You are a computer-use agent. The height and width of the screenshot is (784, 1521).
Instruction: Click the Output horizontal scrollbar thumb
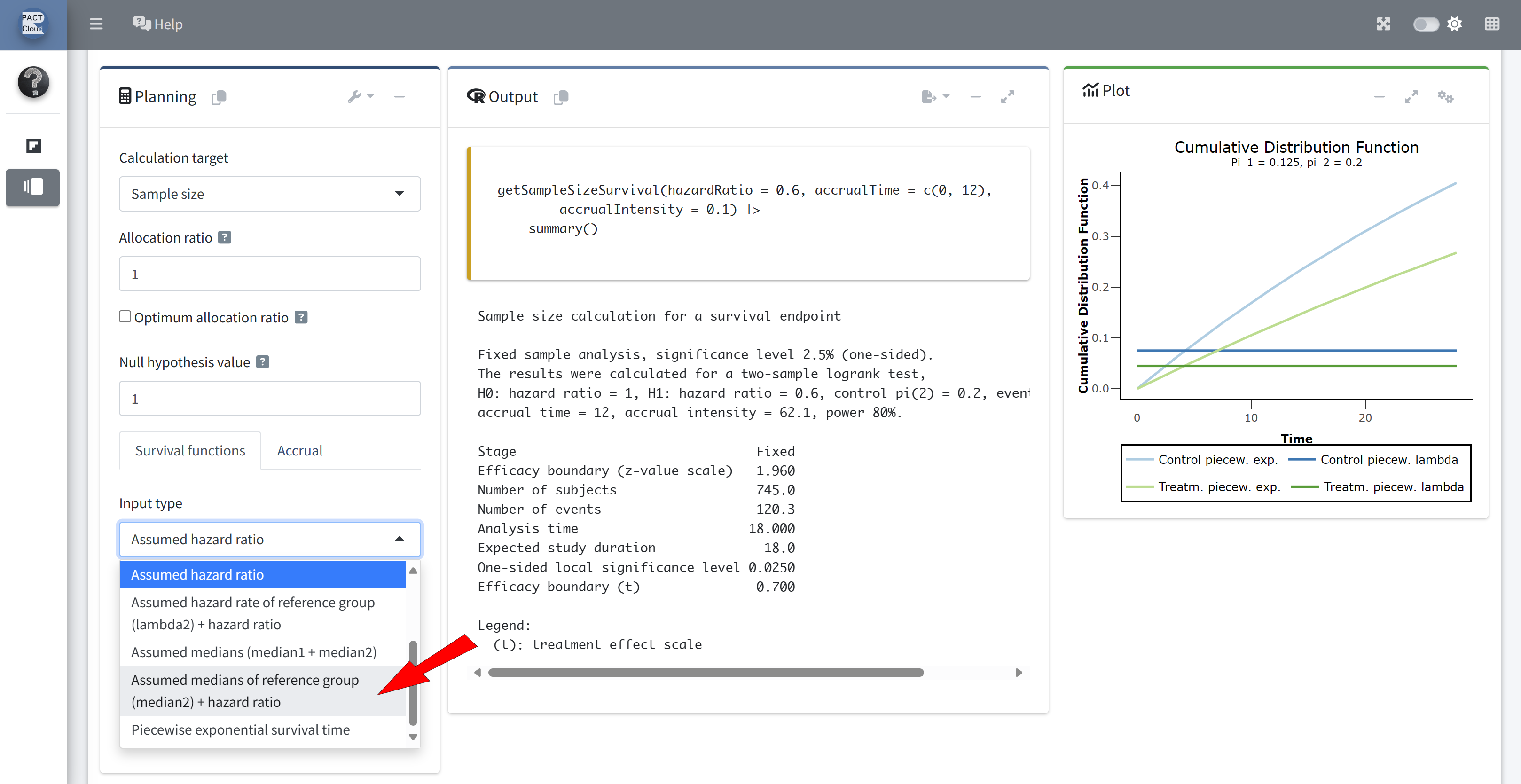click(705, 673)
